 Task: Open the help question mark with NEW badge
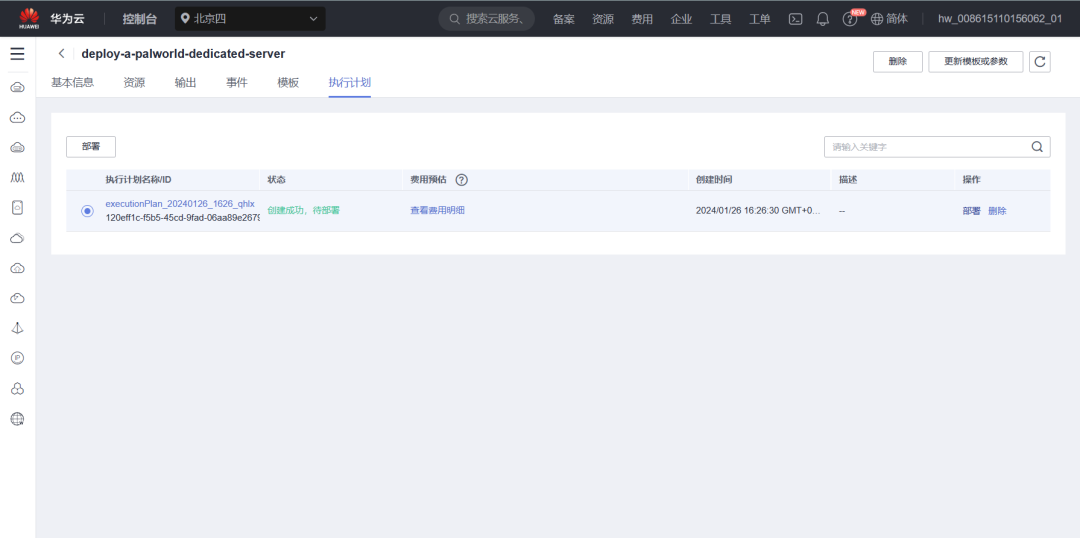850,19
